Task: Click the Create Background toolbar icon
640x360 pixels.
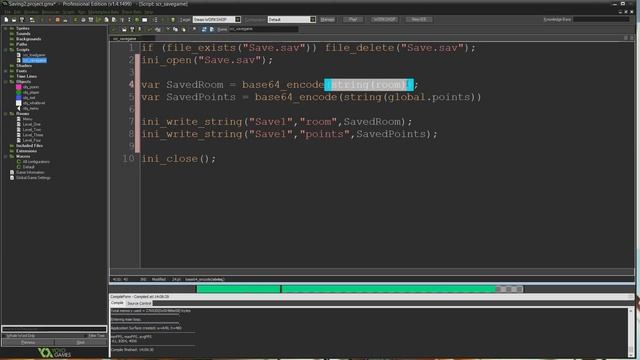Action: pyautogui.click(x=91, y=20)
